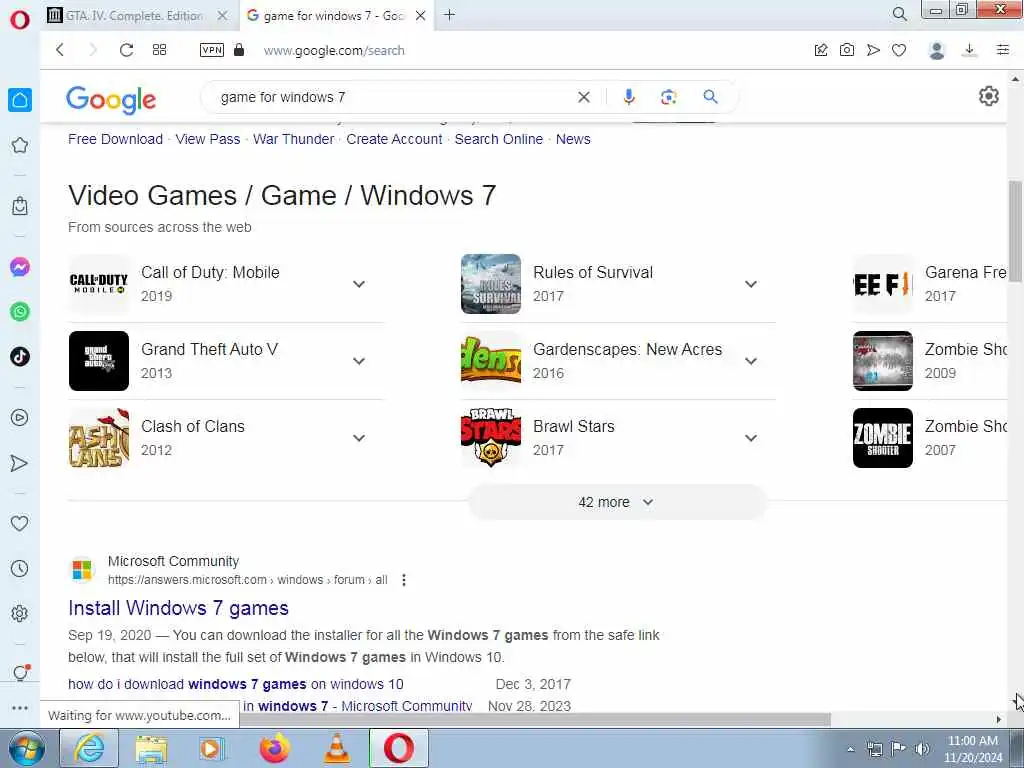Click the Brawl Stars thumbnail image
The height and width of the screenshot is (768, 1024).
[491, 438]
